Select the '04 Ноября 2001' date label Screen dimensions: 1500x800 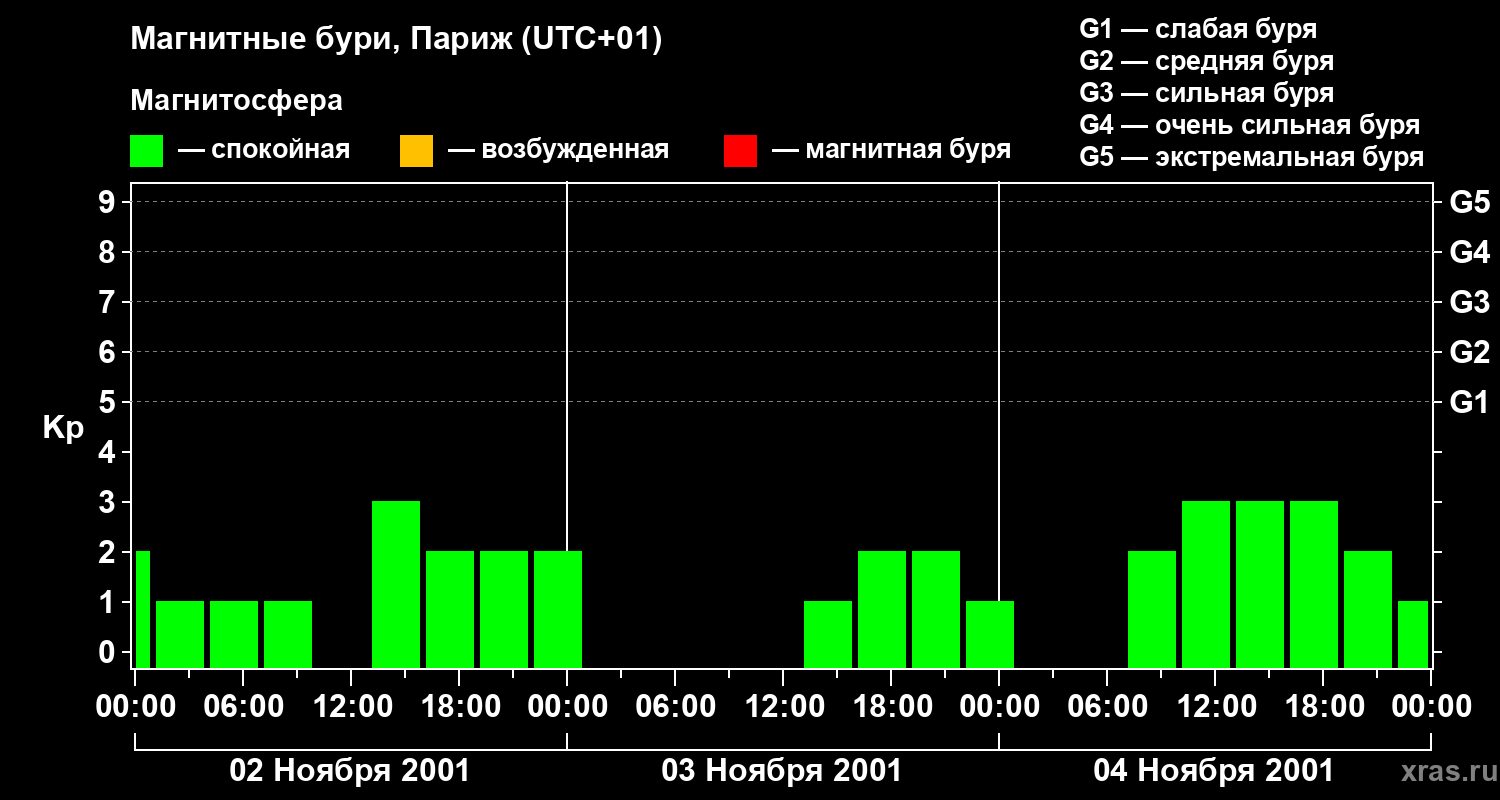tap(1214, 771)
